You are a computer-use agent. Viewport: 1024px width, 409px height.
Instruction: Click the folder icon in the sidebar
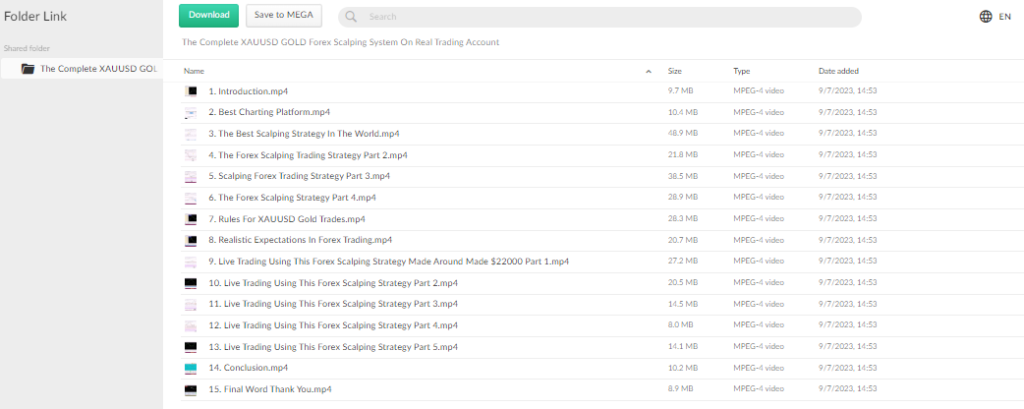[27, 69]
